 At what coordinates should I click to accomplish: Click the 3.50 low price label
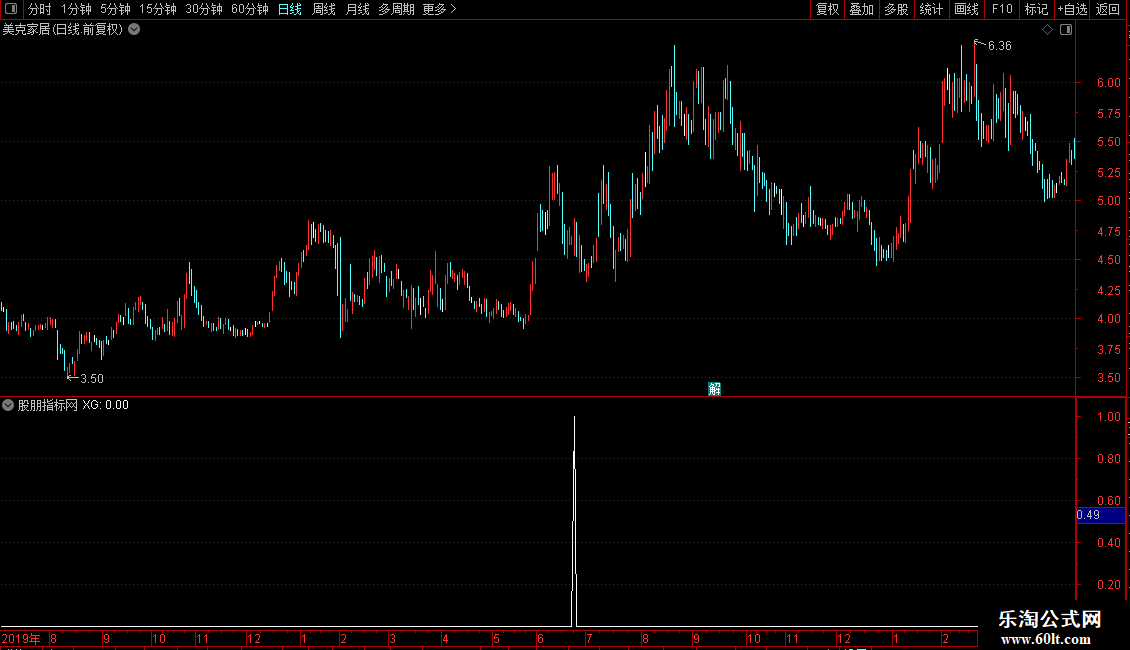92,379
